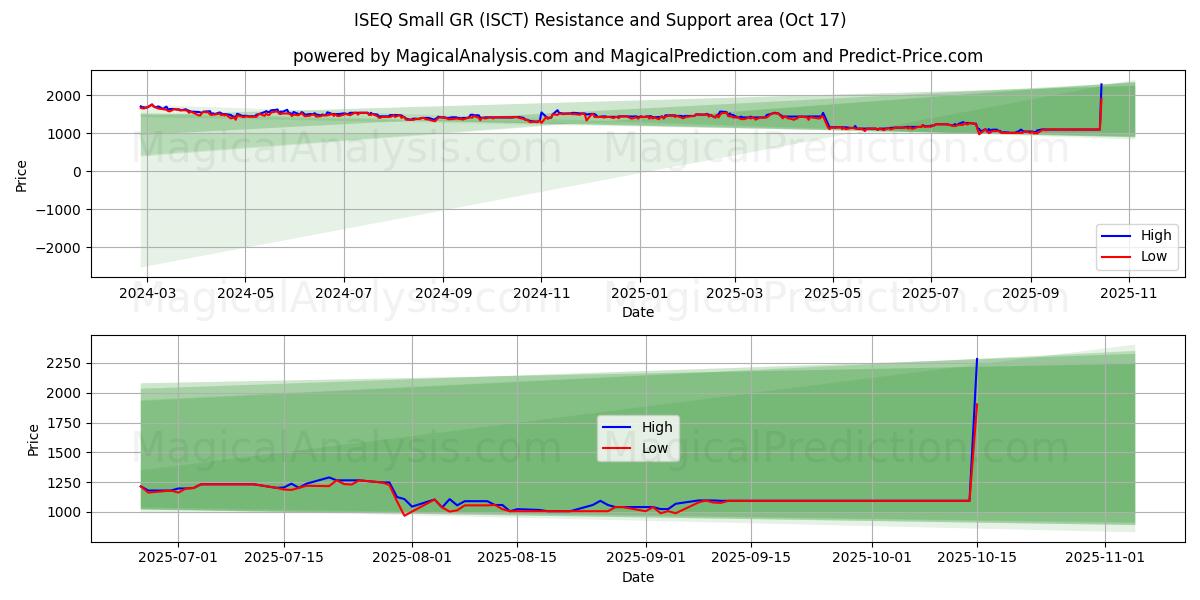This screenshot has height=600, width=1200.
Task: Click the Date x-axis label under bottom chart
Action: pyautogui.click(x=637, y=577)
